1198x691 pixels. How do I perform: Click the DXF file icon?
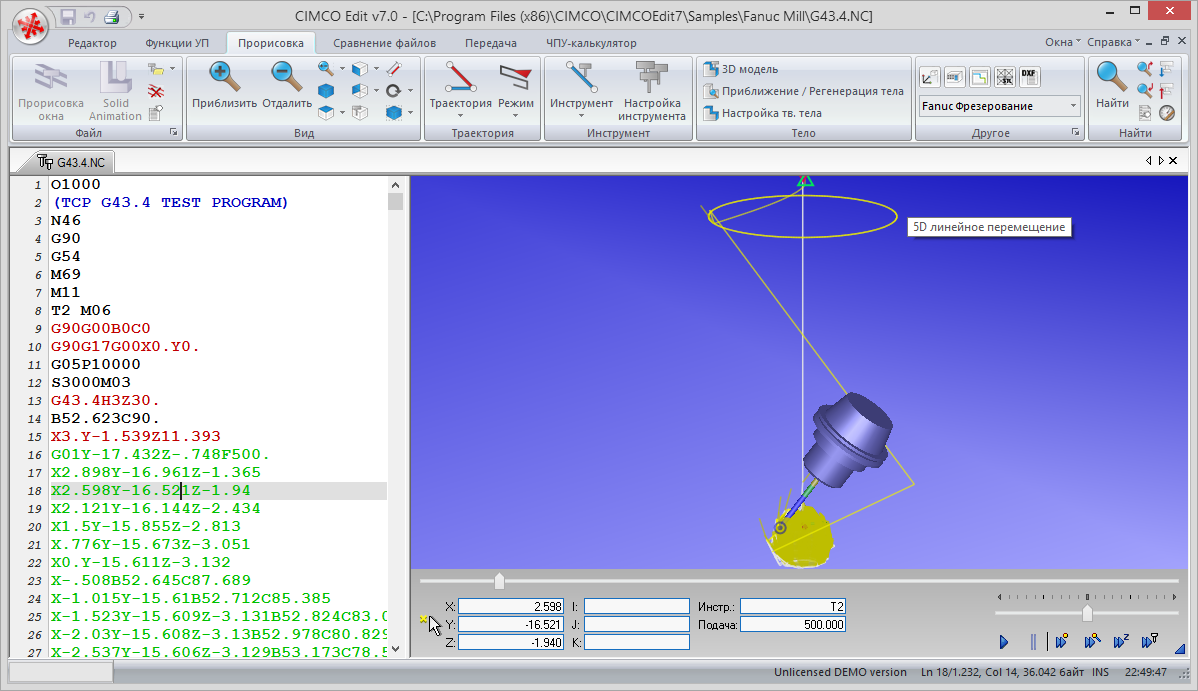(1029, 77)
